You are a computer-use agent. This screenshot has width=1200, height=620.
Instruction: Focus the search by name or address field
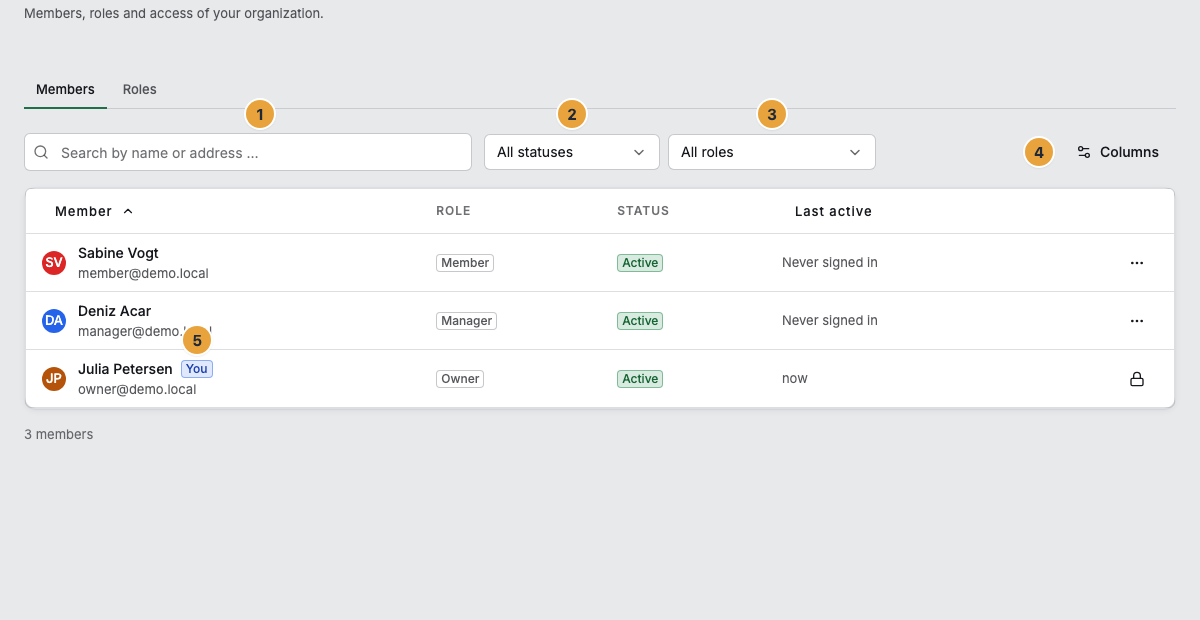click(x=248, y=152)
